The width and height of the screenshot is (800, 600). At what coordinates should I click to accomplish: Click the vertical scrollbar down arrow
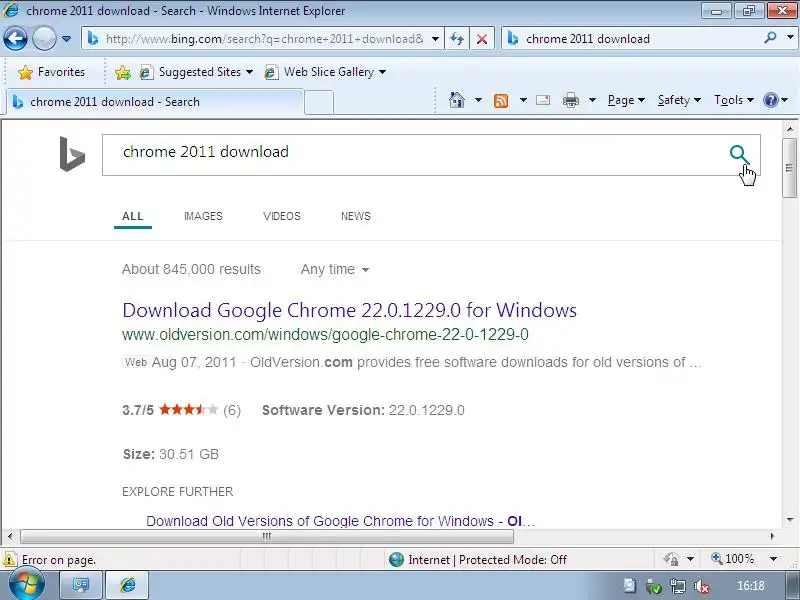(790, 520)
